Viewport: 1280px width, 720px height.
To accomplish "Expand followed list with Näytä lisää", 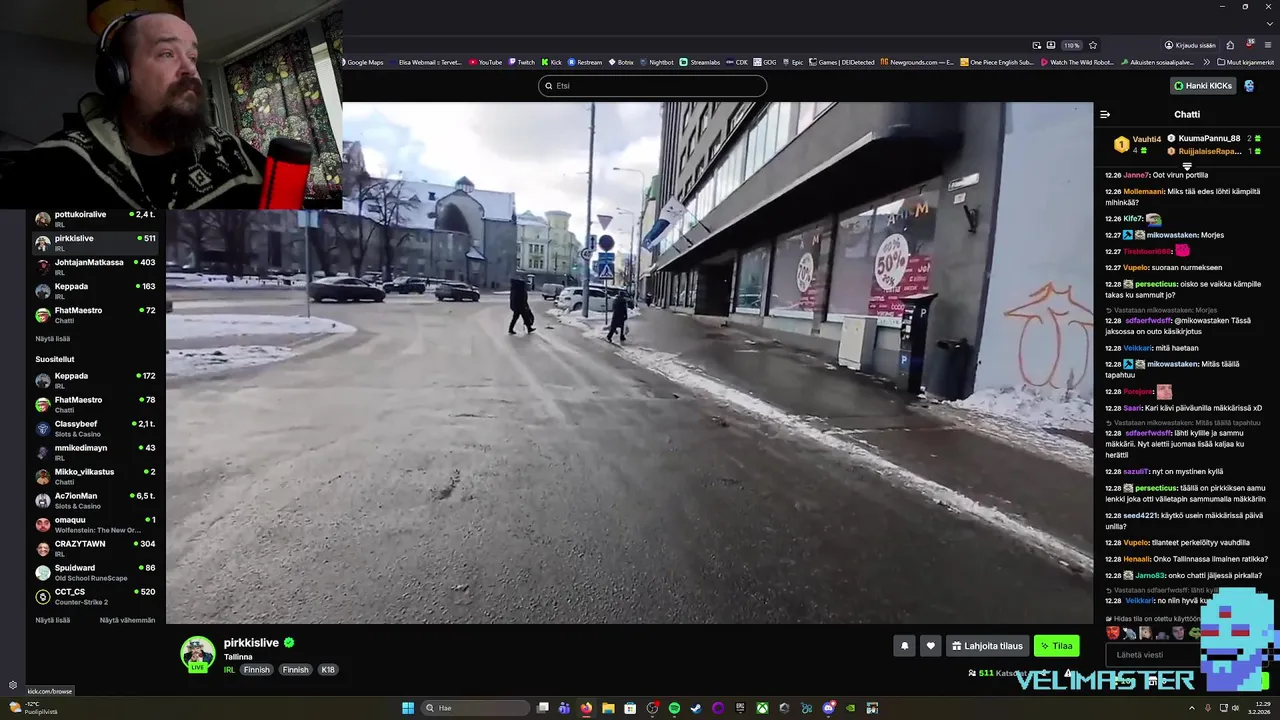I will pos(52,339).
